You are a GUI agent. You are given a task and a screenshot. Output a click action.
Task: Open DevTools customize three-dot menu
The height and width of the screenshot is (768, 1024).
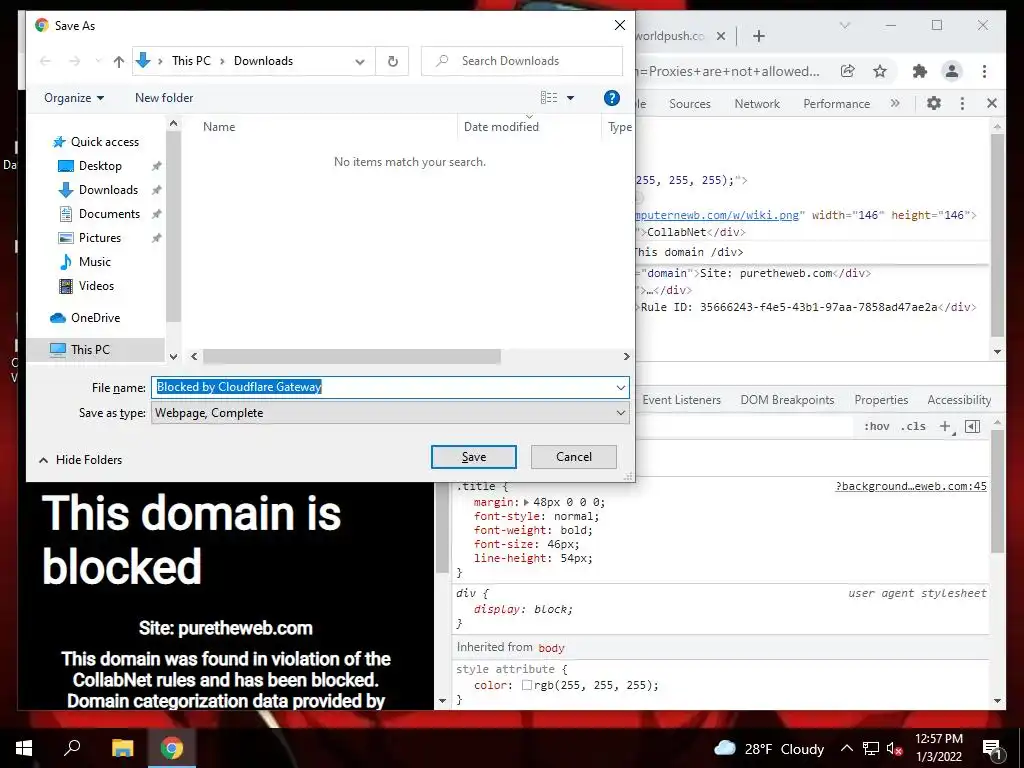[x=962, y=103]
